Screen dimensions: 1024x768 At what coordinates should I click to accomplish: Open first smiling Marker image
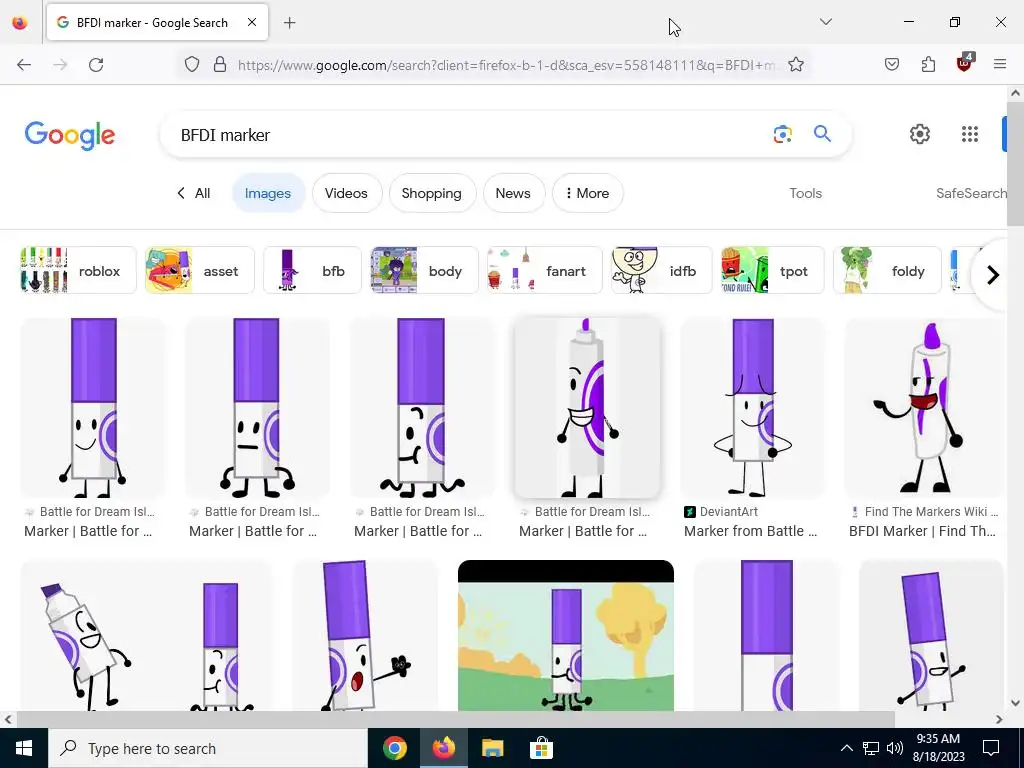click(x=93, y=408)
